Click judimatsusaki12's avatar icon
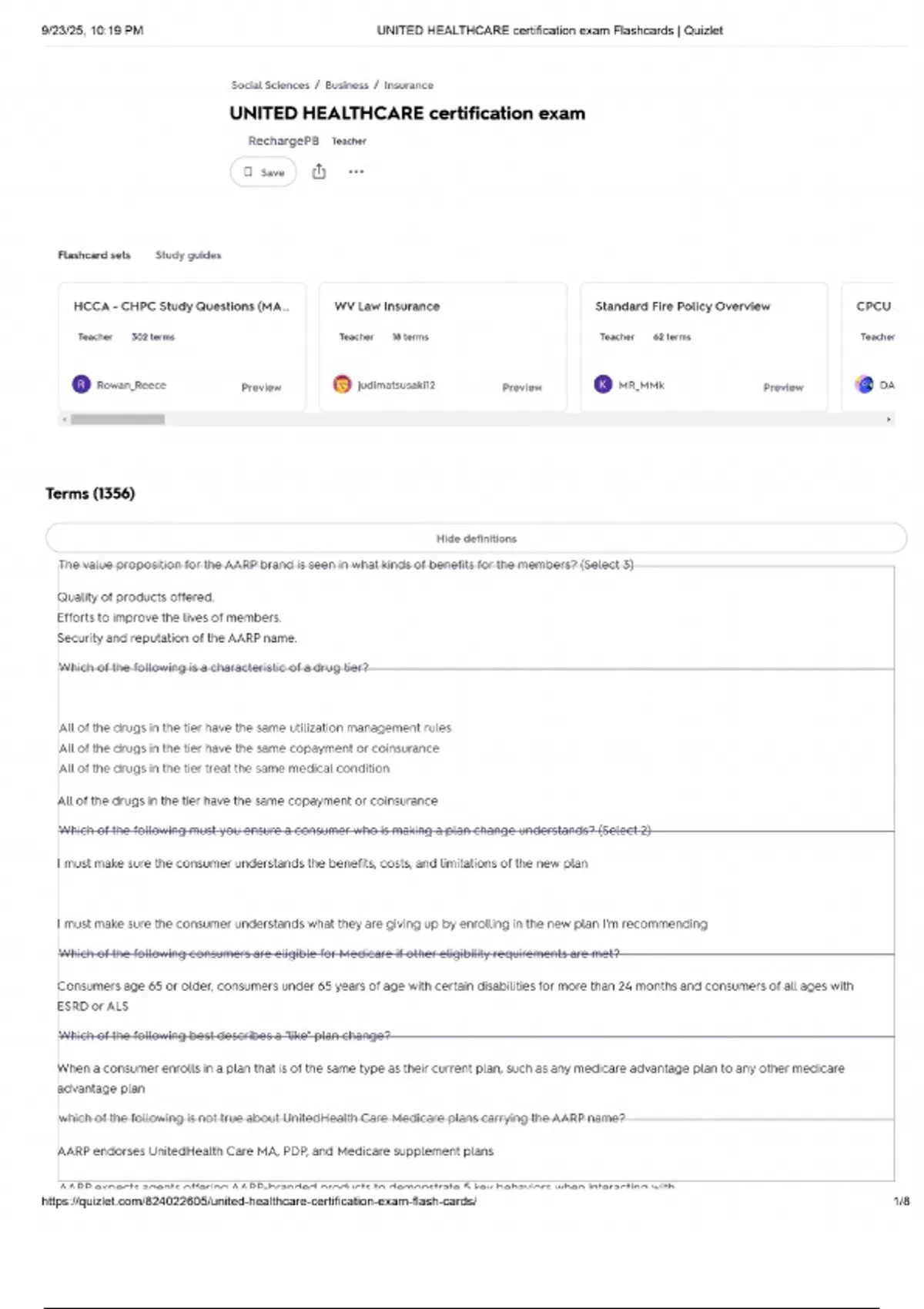 342,384
